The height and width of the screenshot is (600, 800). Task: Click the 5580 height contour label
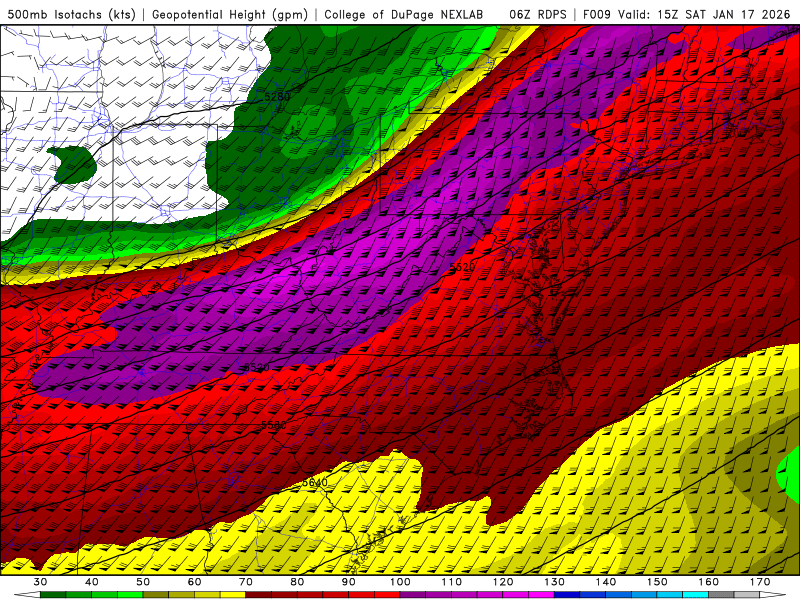274,425
